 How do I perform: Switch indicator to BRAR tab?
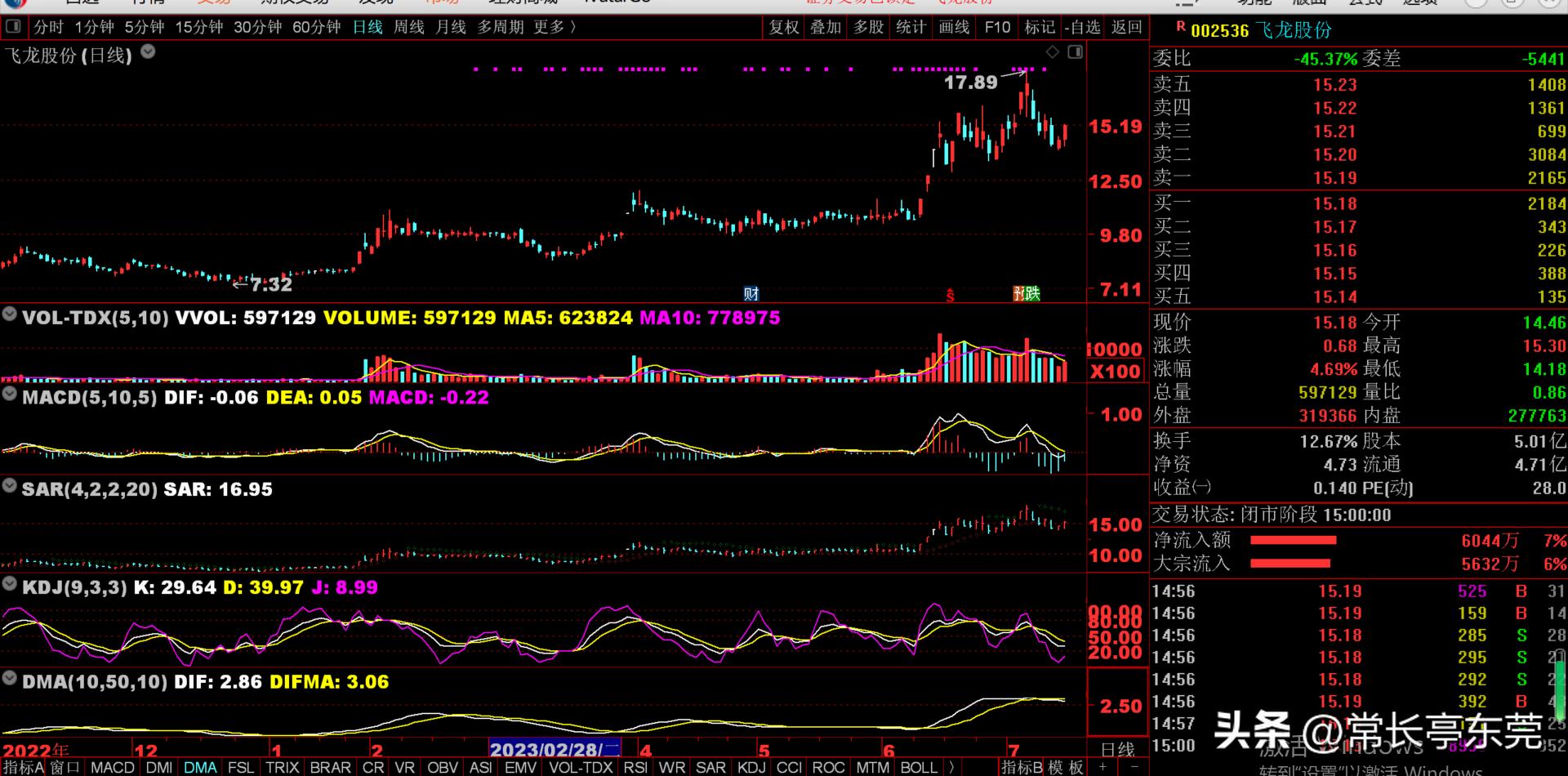(x=331, y=767)
